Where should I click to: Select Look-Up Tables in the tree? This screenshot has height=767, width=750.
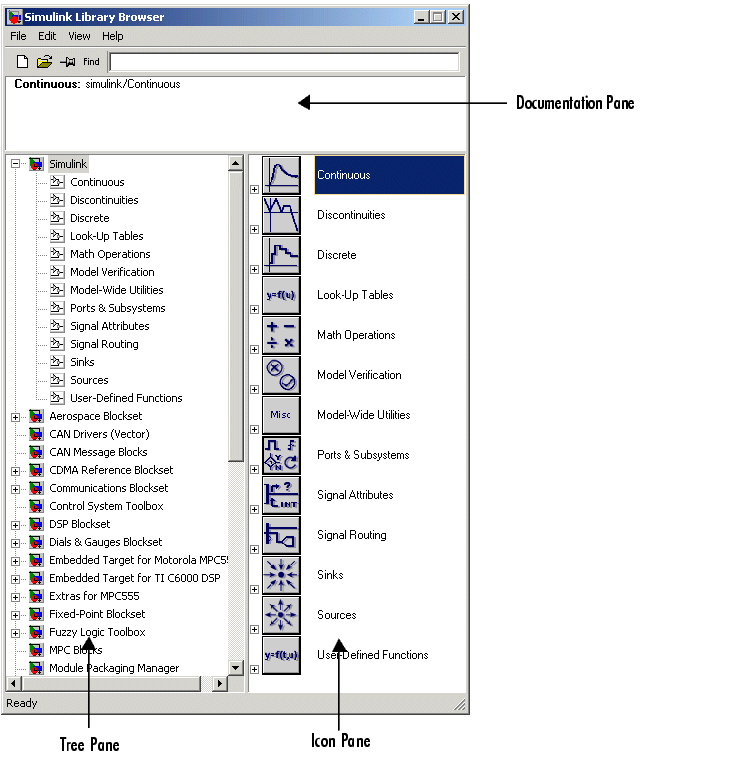(x=107, y=236)
